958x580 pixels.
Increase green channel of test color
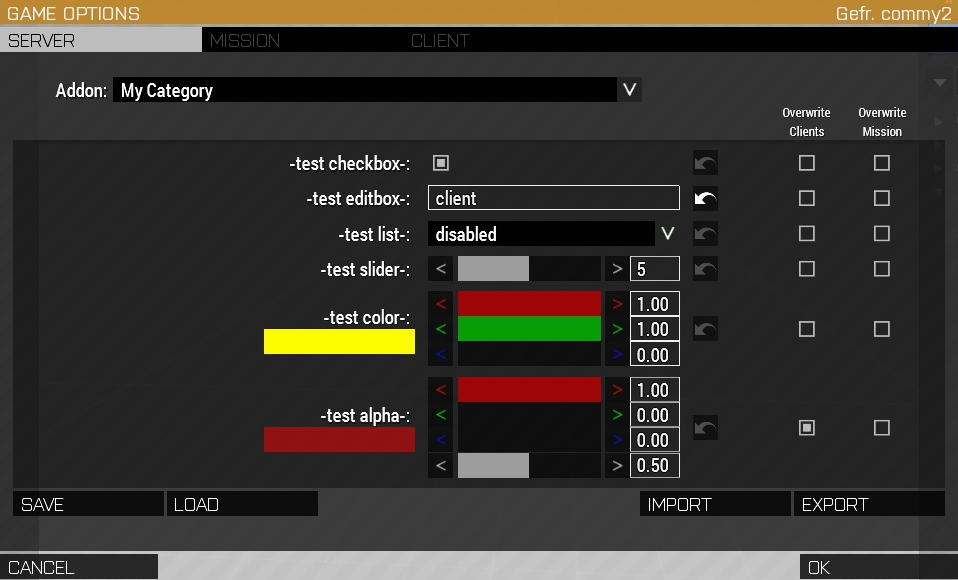(617, 329)
